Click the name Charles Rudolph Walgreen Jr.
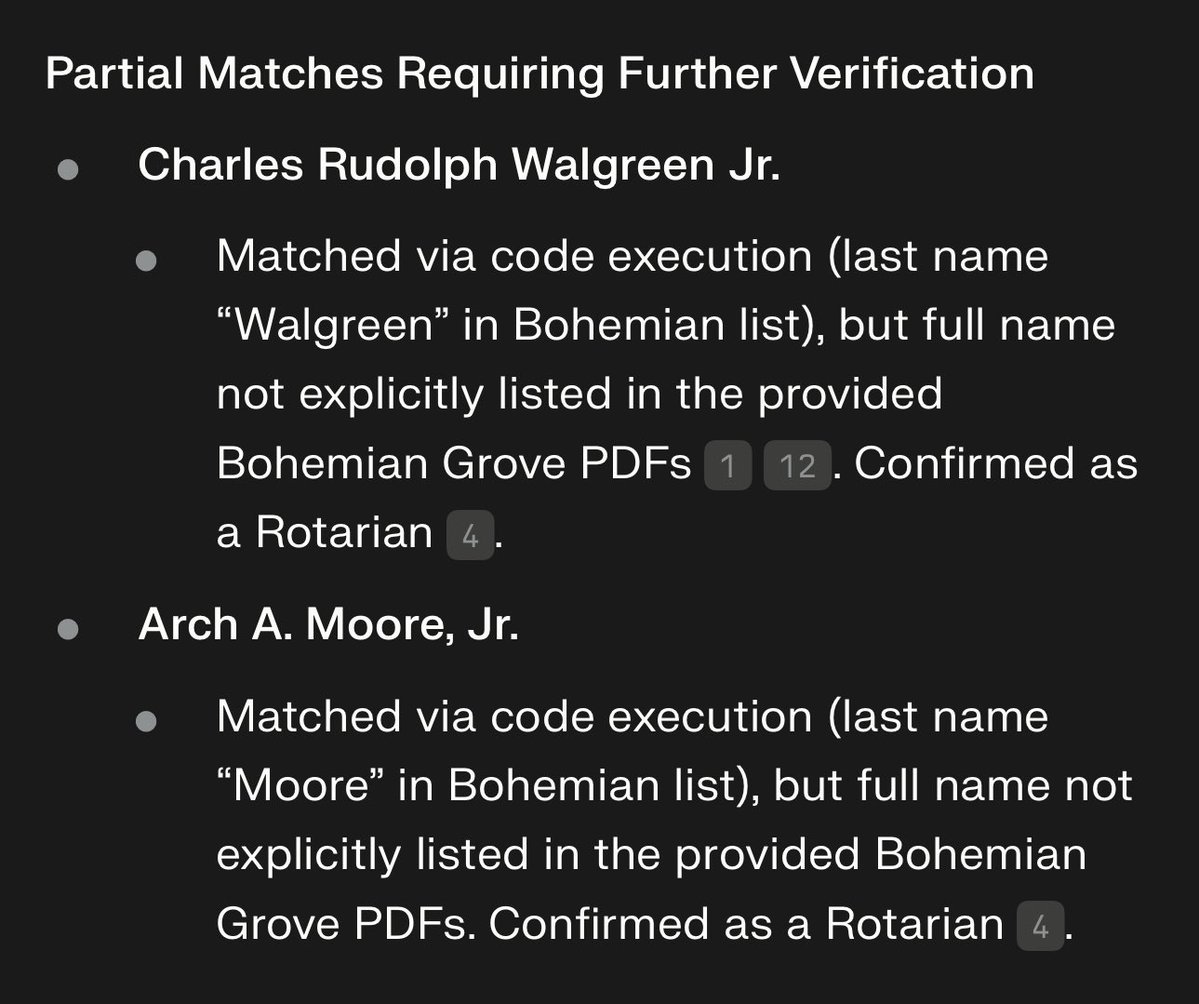 459,166
